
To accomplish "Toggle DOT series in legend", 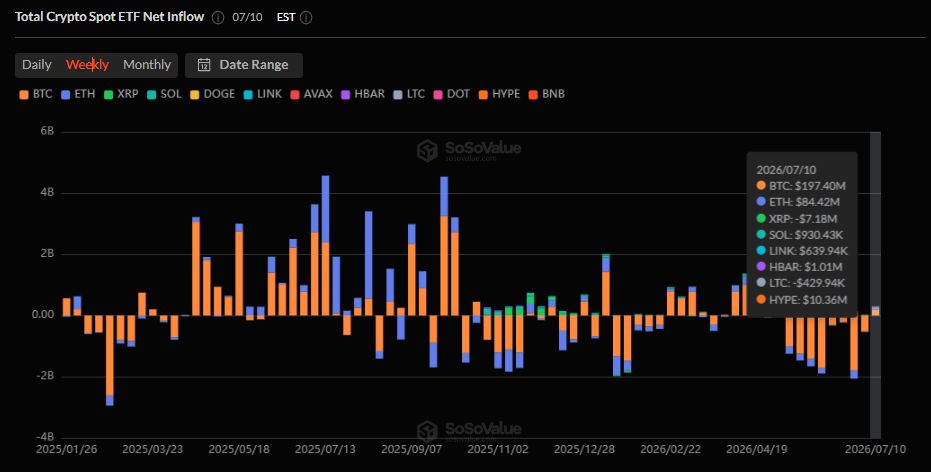I will [x=452, y=94].
